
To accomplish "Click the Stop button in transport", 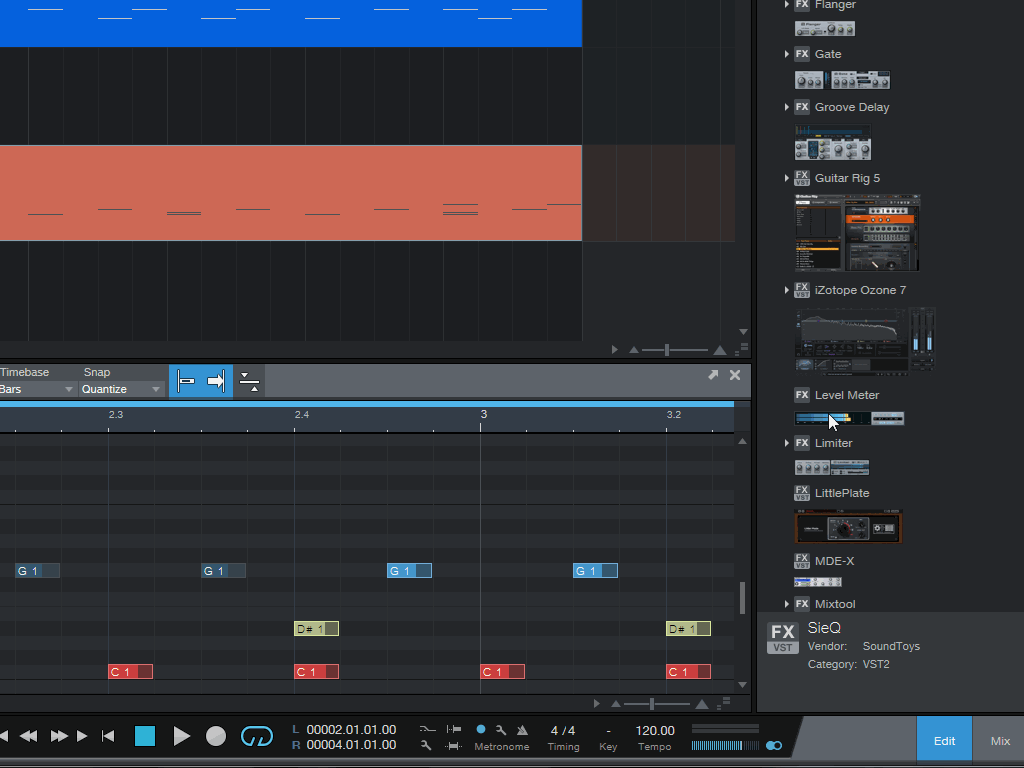I will [x=145, y=736].
